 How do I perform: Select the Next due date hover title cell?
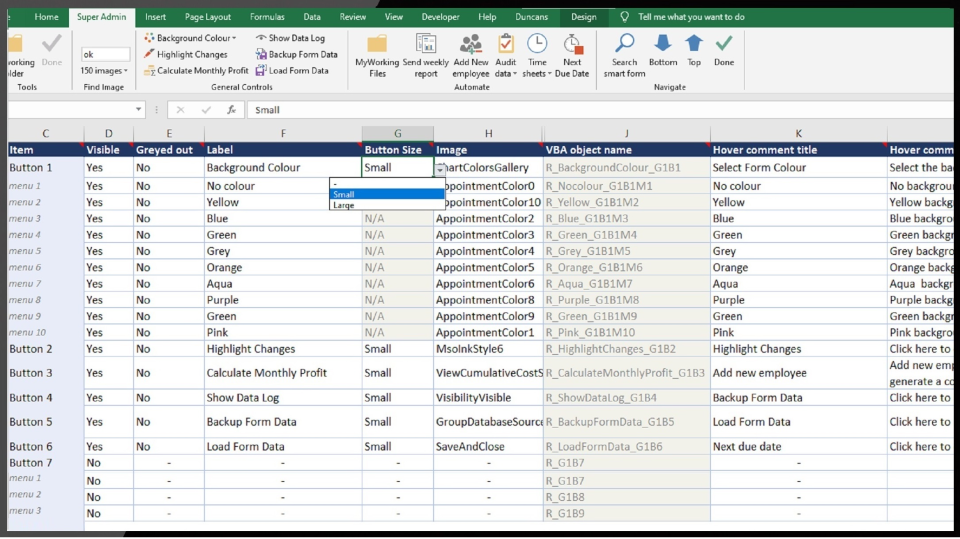798,447
